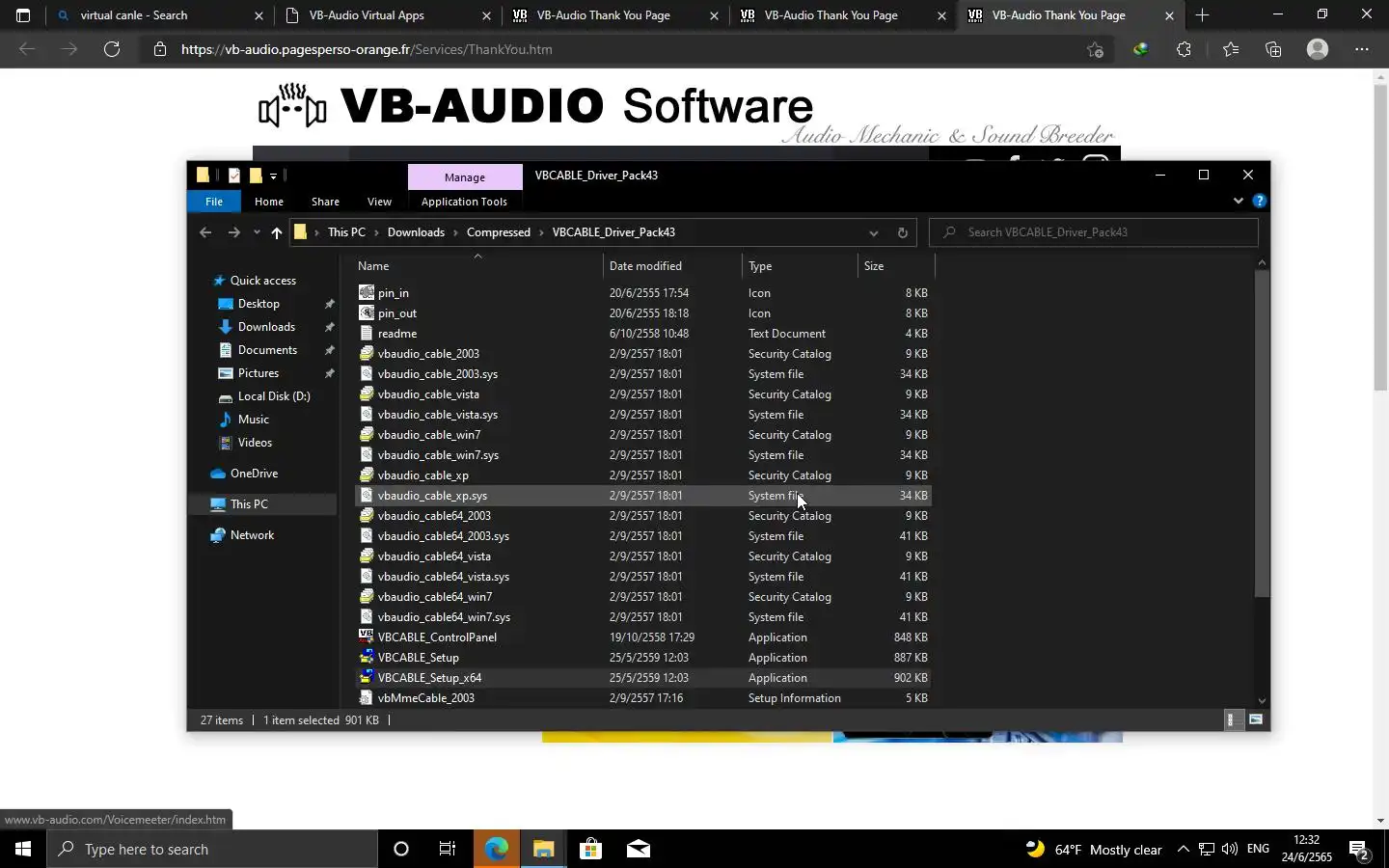Click the Explorer Forward arrow
The height and width of the screenshot is (868, 1389).
tap(233, 232)
